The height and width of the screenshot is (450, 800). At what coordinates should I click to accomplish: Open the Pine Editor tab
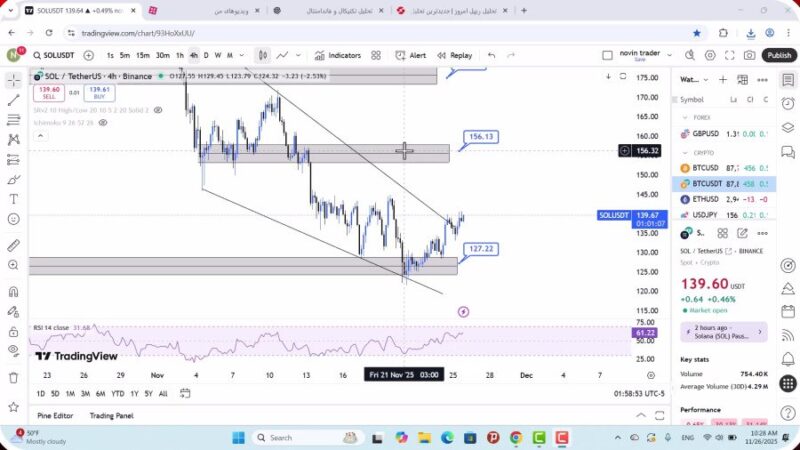(x=56, y=415)
